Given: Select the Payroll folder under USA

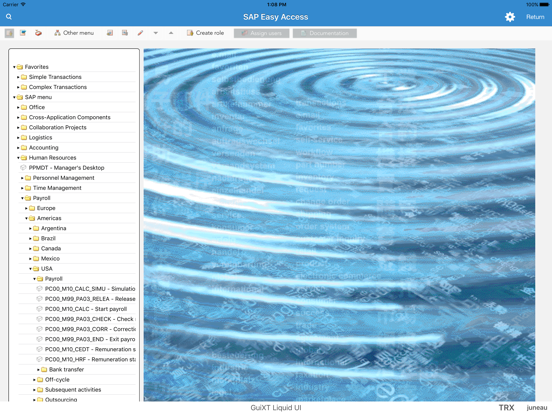Looking at the screenshot, I should tap(54, 279).
